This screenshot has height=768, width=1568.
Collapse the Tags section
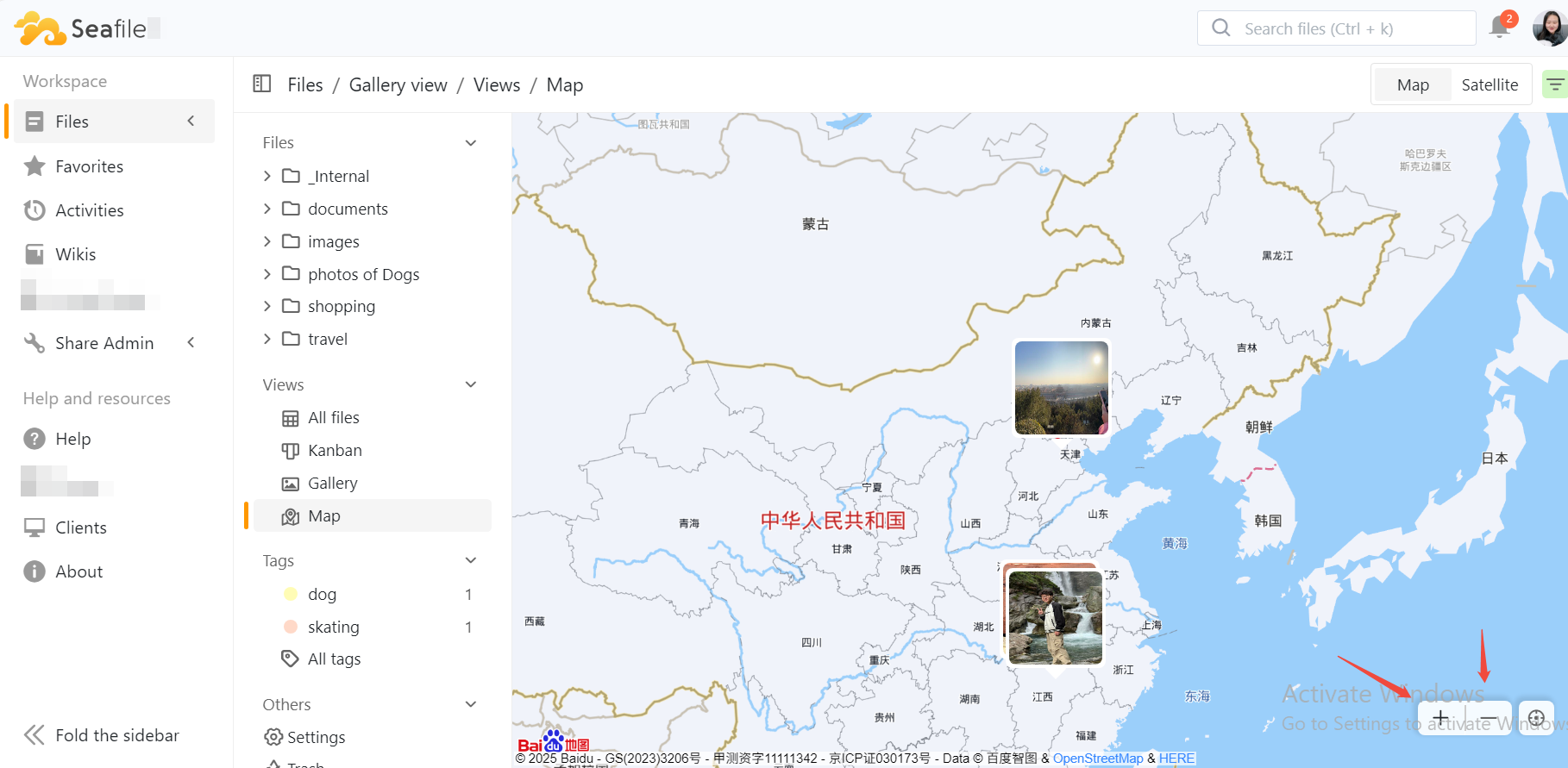(471, 560)
